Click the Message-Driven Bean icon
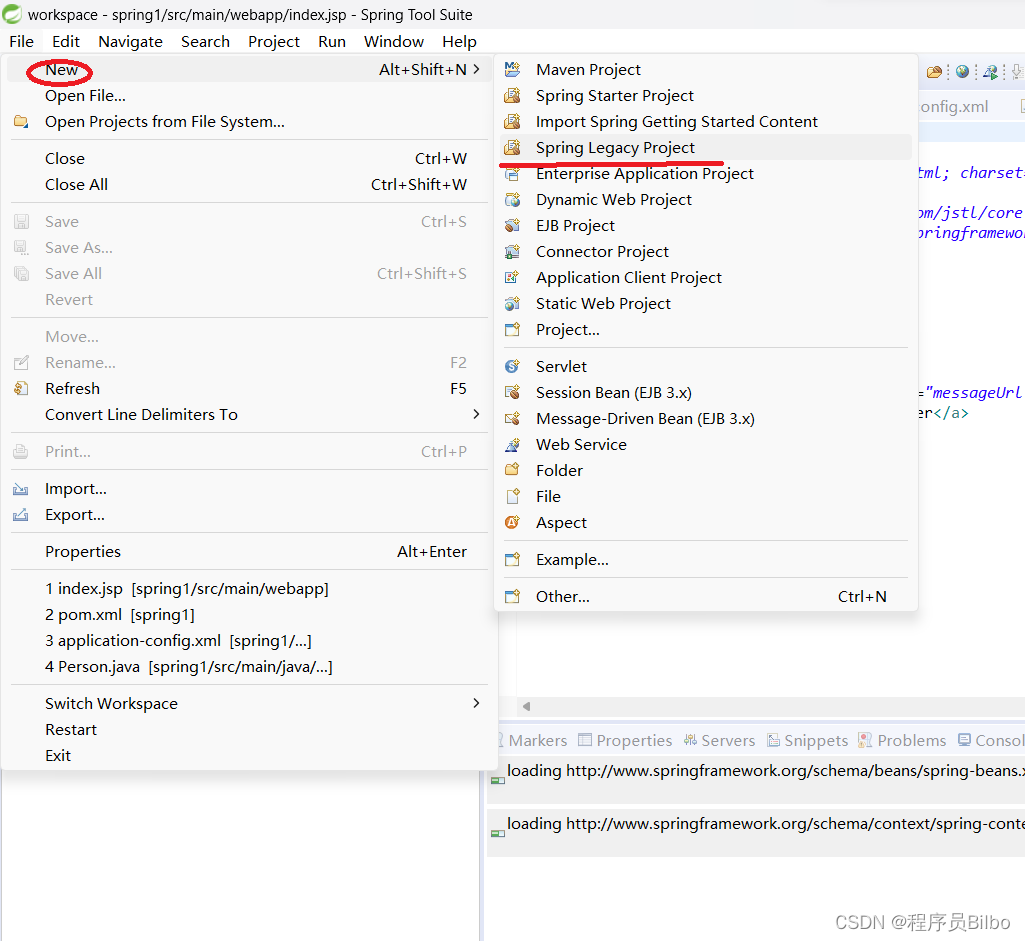This screenshot has width=1025, height=941. tap(512, 418)
